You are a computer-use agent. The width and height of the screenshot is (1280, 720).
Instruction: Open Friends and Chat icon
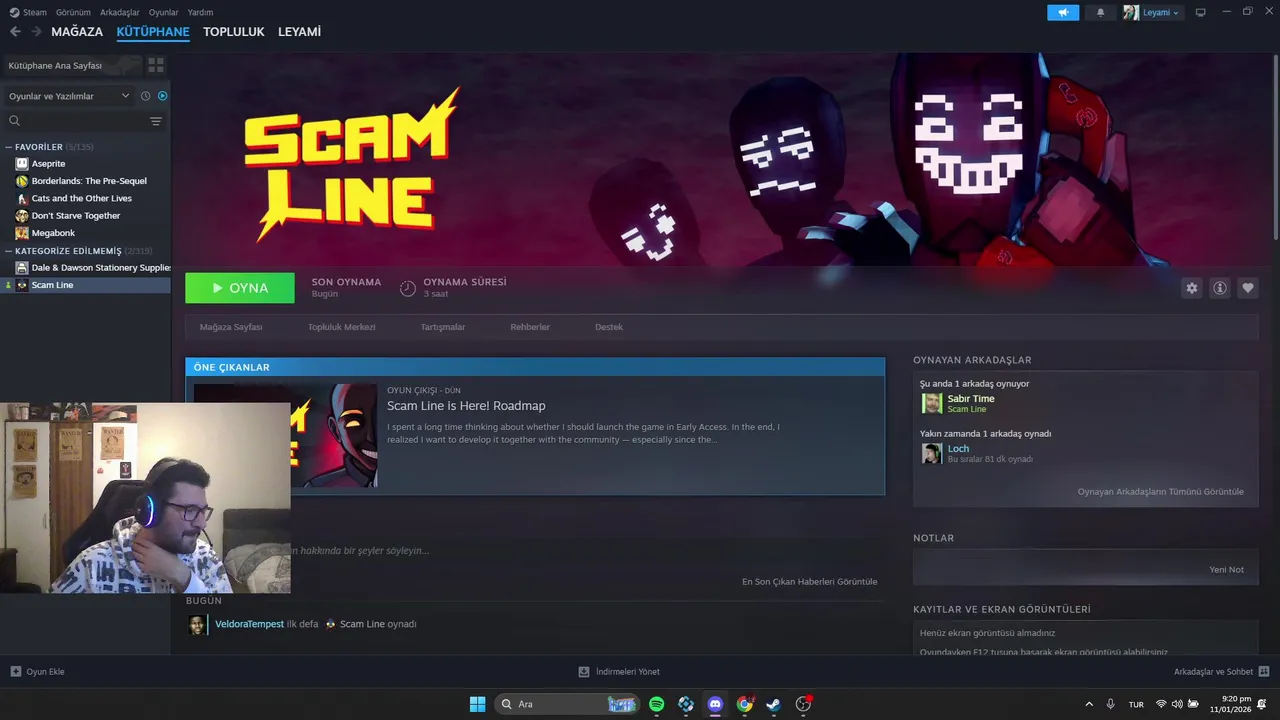1264,671
